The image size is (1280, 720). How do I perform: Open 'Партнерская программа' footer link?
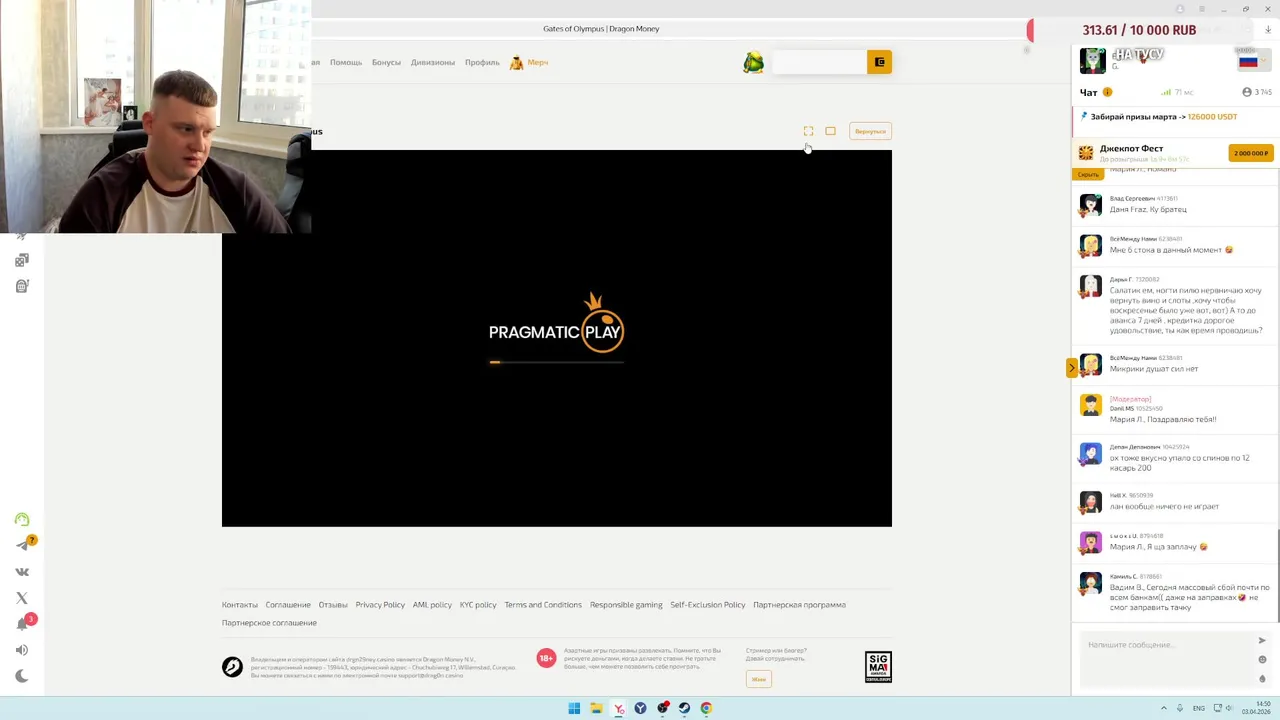[799, 605]
